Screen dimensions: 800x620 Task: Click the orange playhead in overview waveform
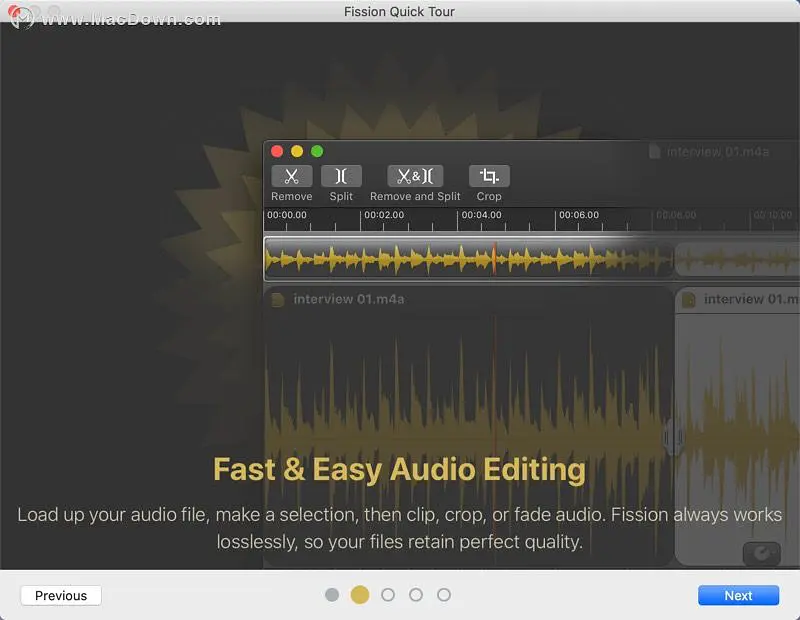click(x=494, y=259)
